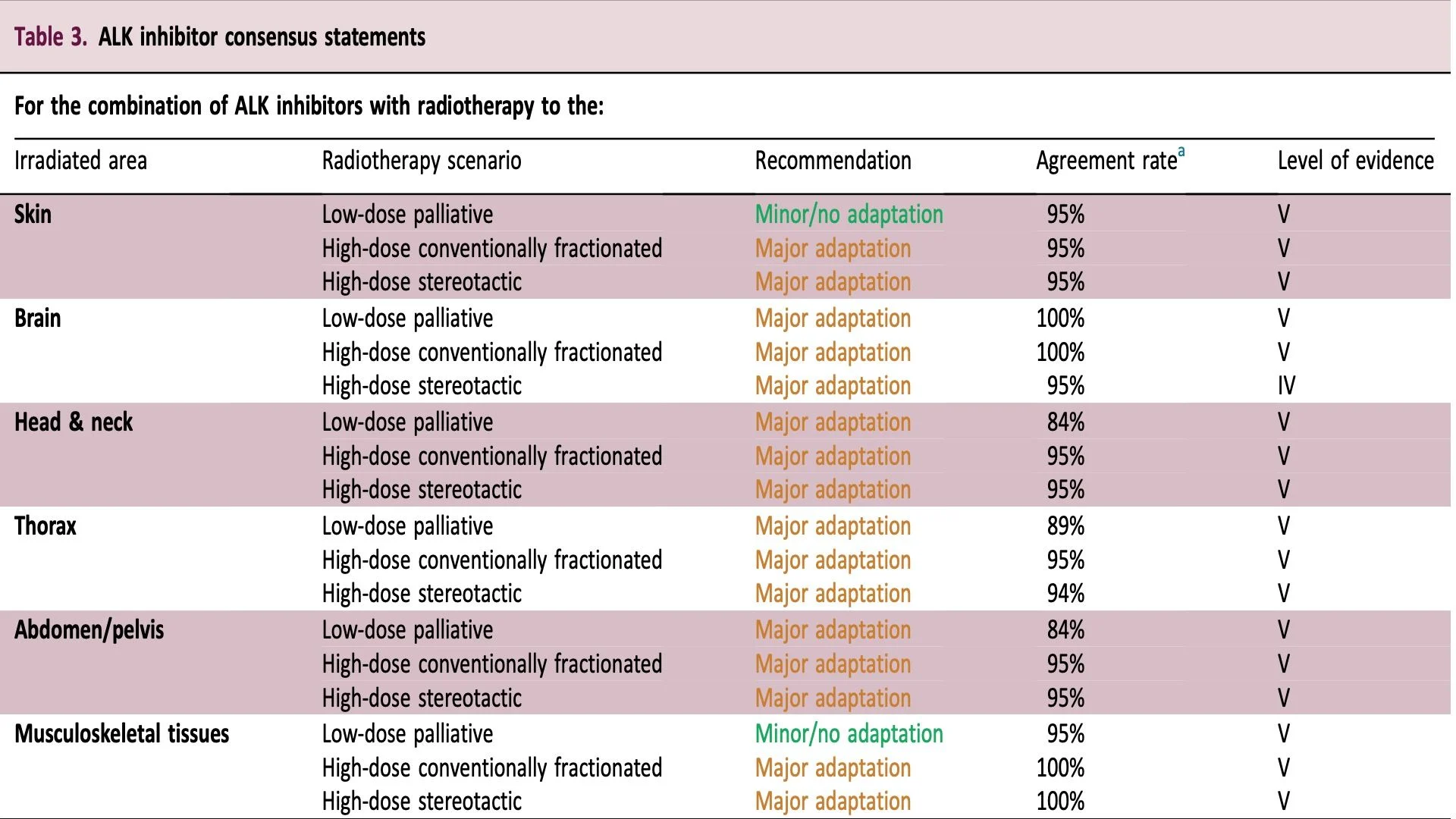Select the "IV" level of evidence value

coord(1286,386)
